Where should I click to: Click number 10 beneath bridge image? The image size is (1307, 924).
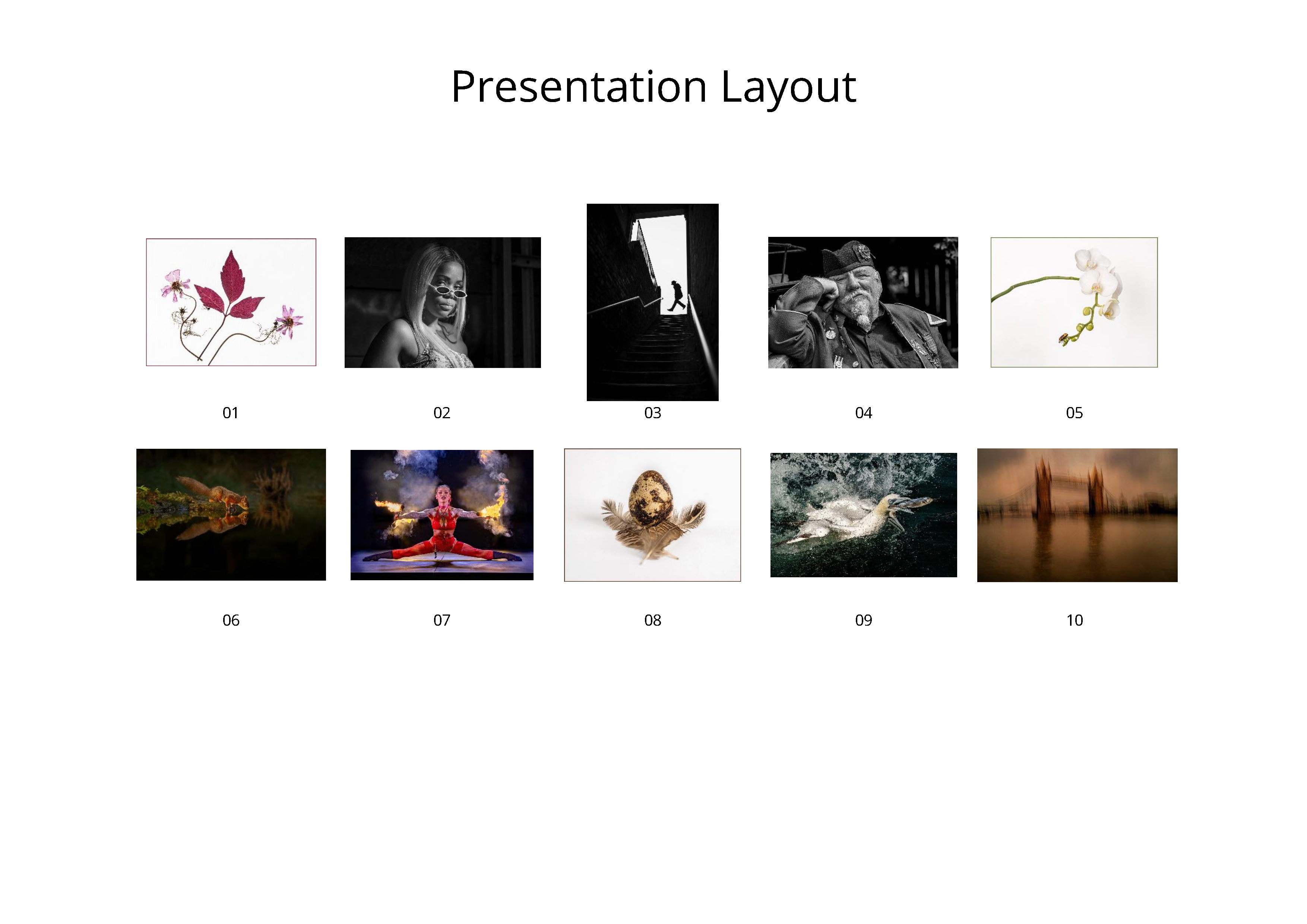1074,620
